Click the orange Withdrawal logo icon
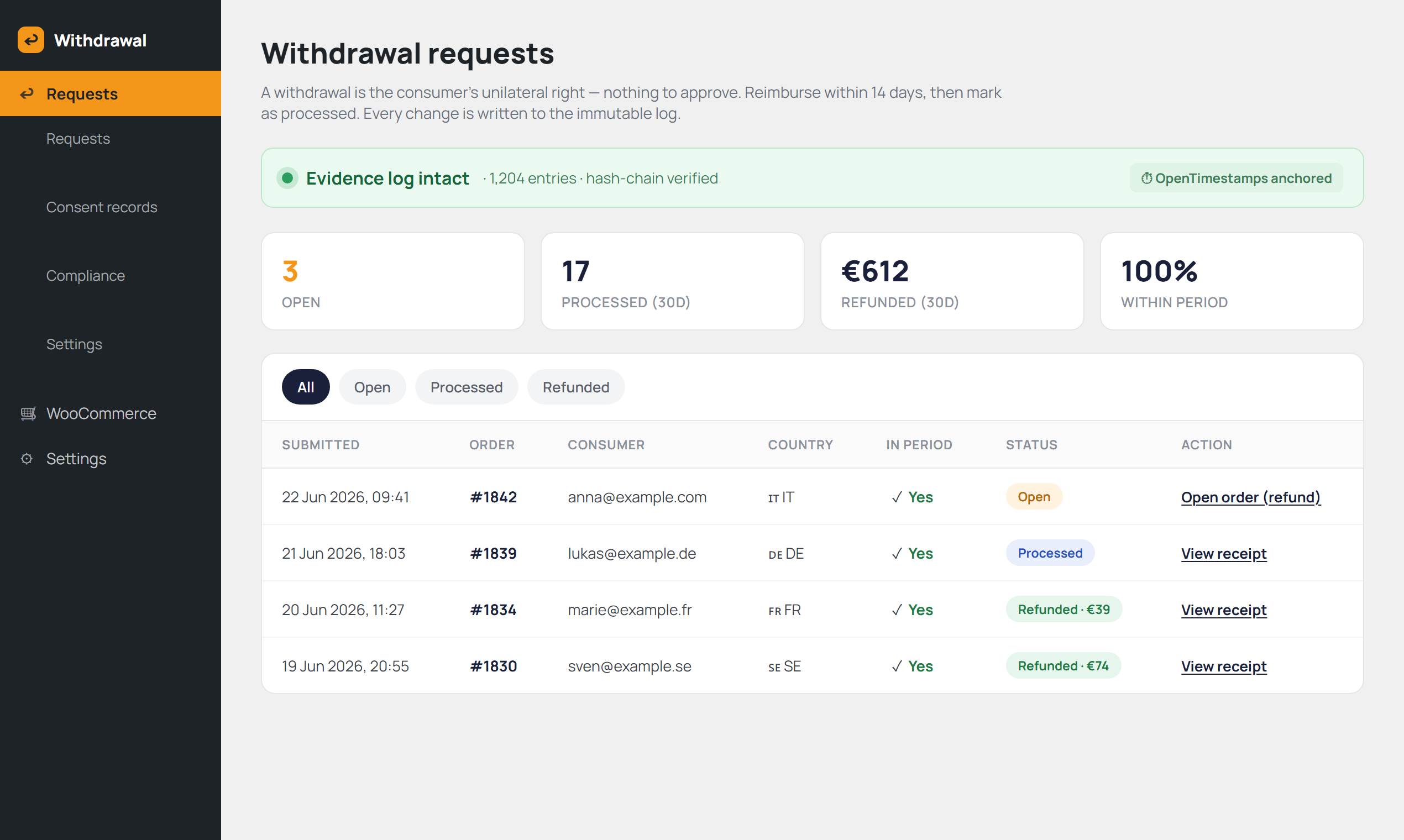The height and width of the screenshot is (840, 1404). tap(30, 40)
